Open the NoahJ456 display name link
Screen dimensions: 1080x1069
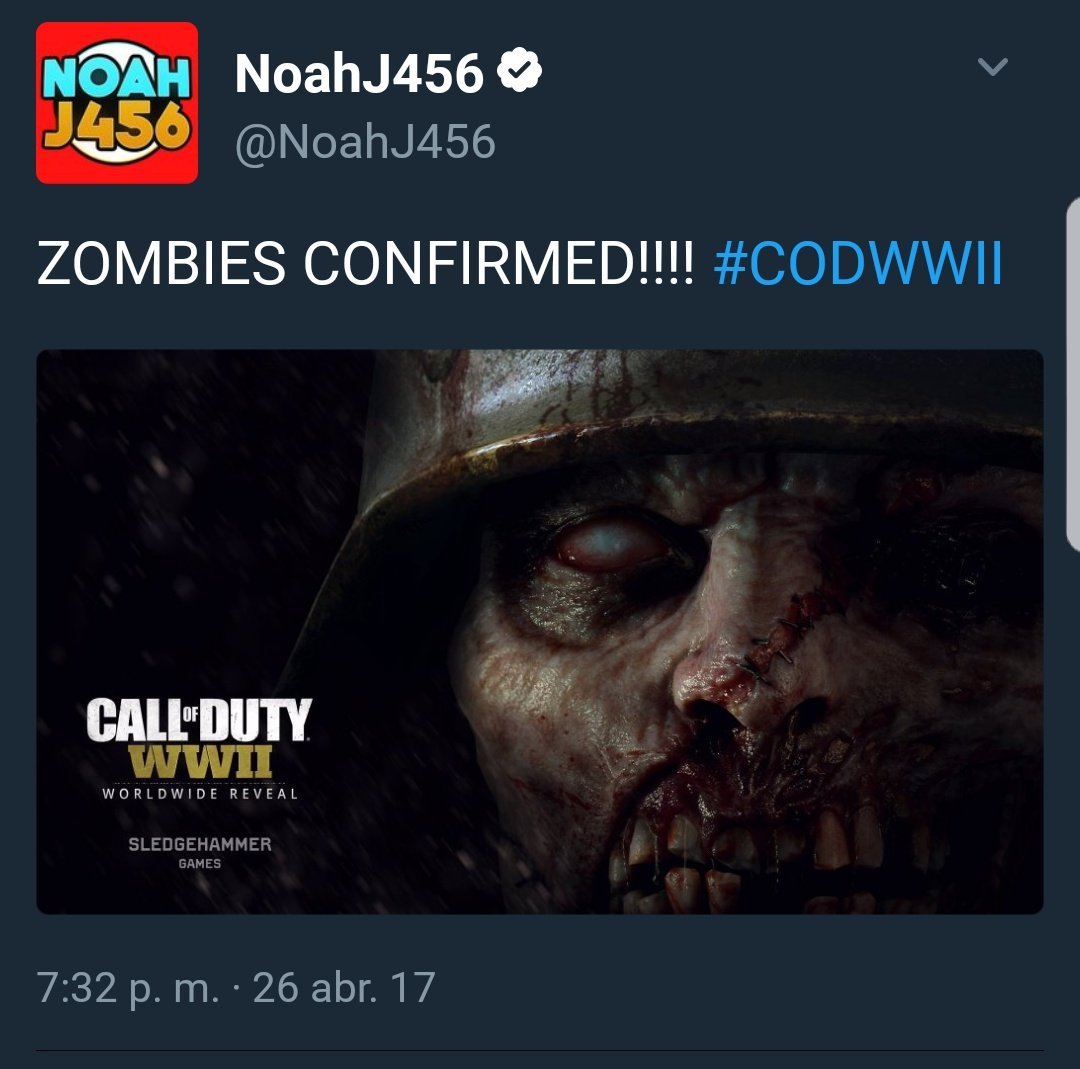click(x=359, y=73)
